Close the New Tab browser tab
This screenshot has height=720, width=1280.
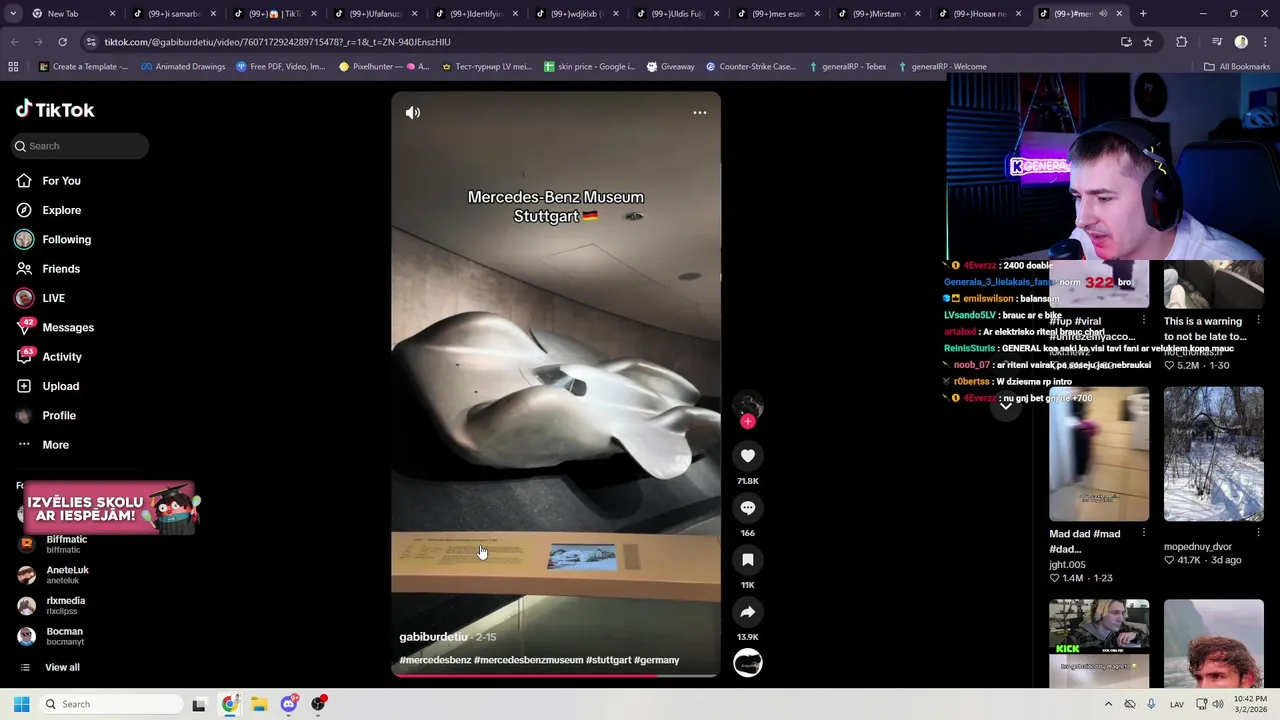click(x=112, y=14)
